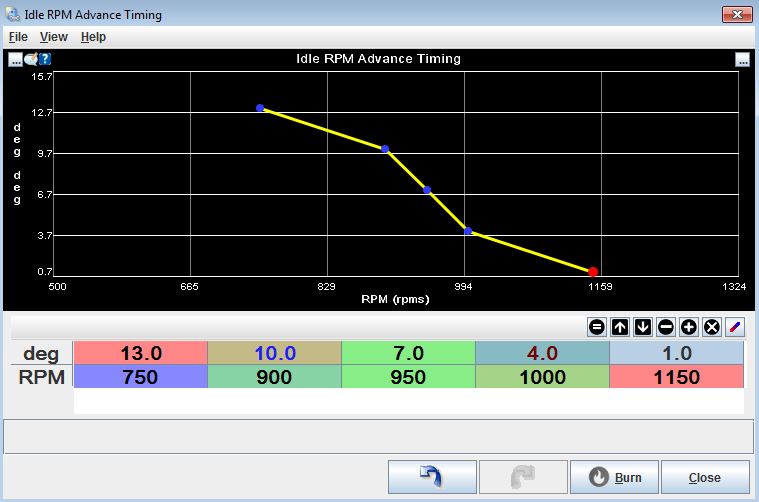Select the 1150 RPM table cell
Image resolution: width=759 pixels, height=502 pixels.
(677, 377)
